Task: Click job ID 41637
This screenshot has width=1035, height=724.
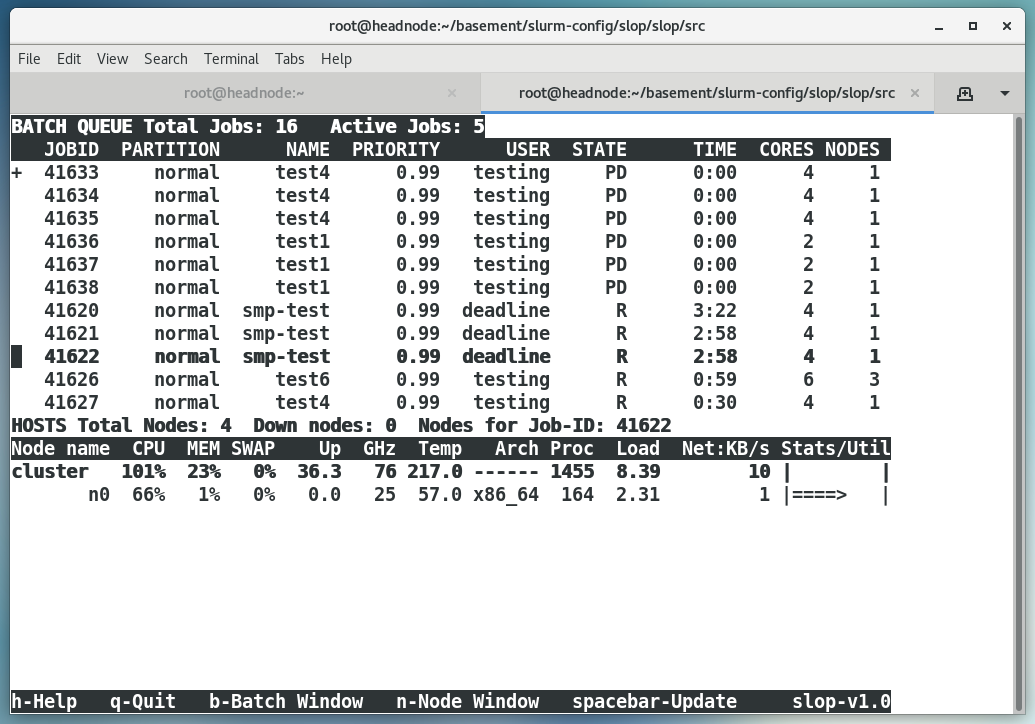Action: [x=71, y=265]
